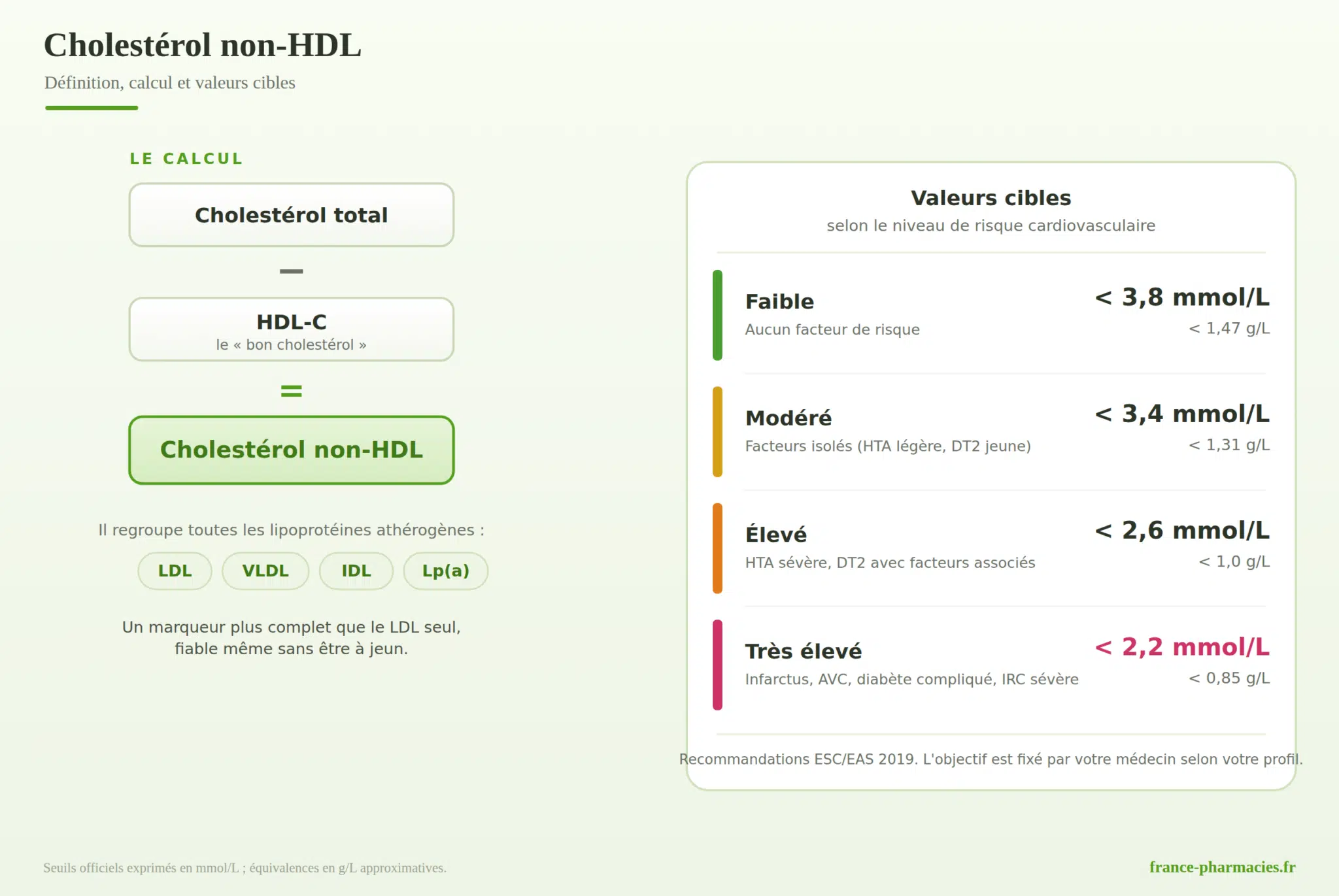Viewport: 1339px width, 896px height.
Task: Click the main title Cholestérol non-HDL
Action: point(202,46)
